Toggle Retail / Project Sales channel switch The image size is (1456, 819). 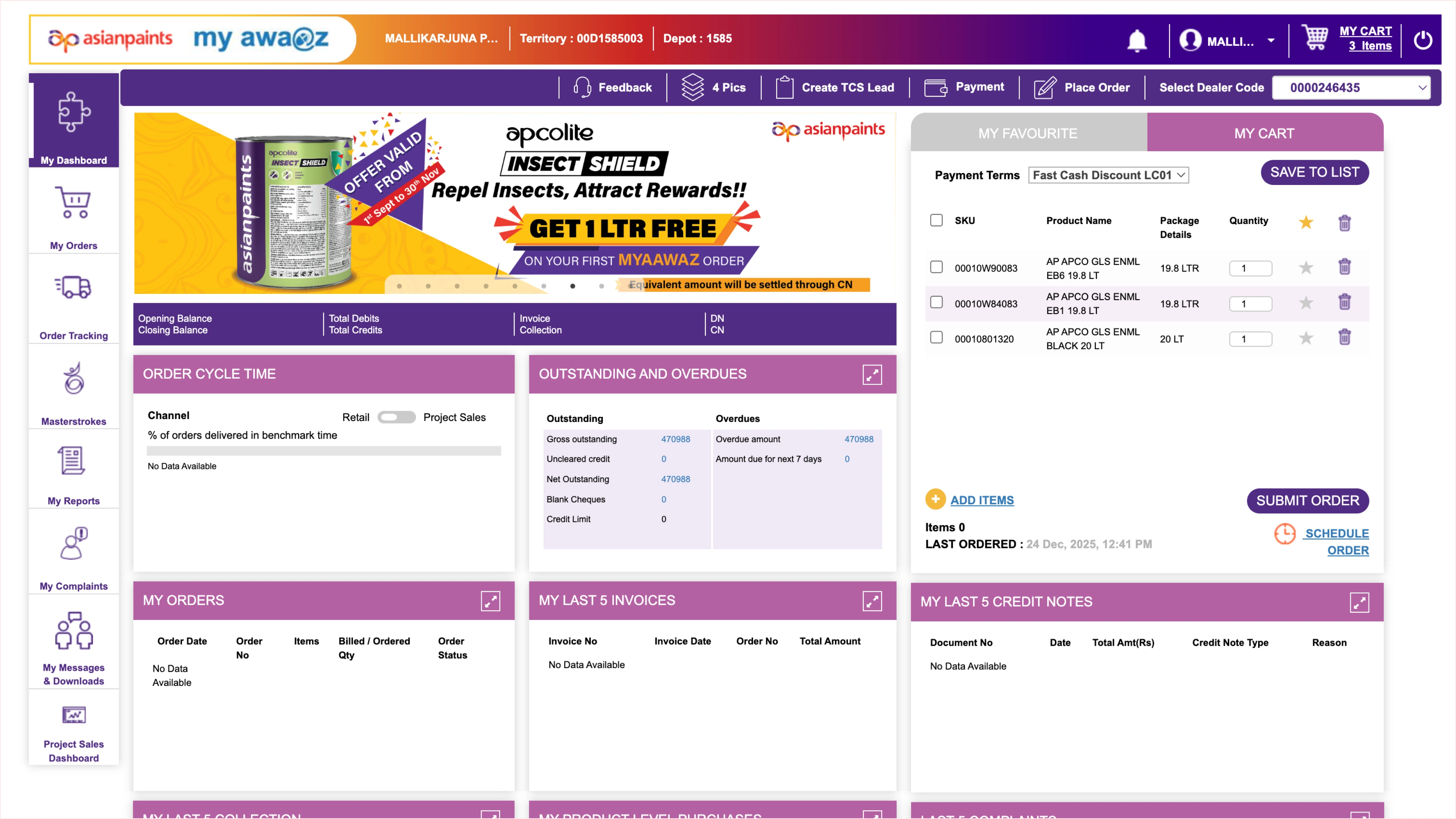pos(396,417)
